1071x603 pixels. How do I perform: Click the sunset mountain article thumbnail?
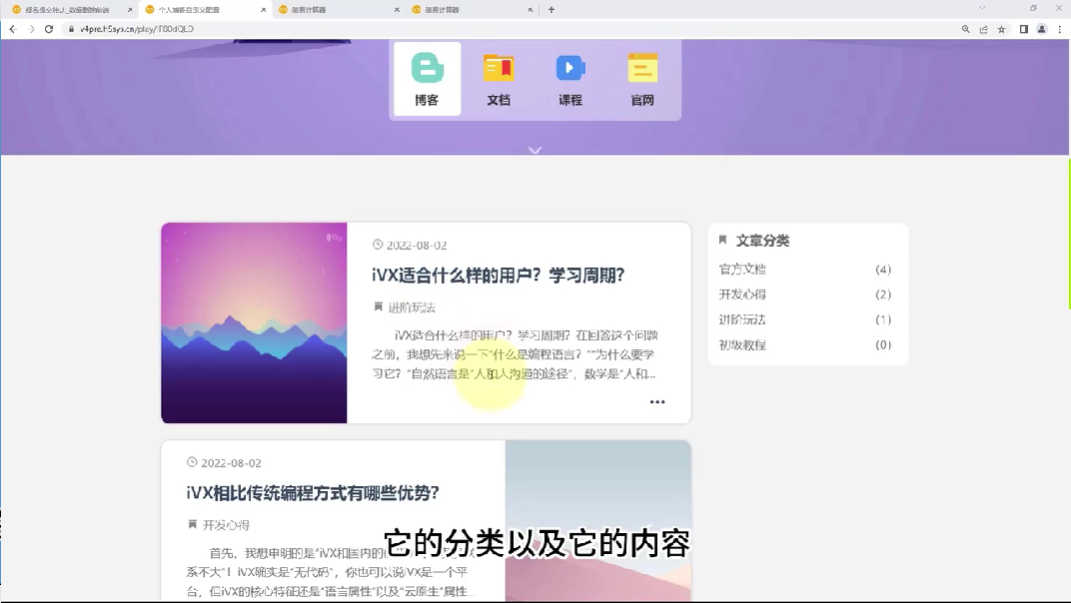254,323
